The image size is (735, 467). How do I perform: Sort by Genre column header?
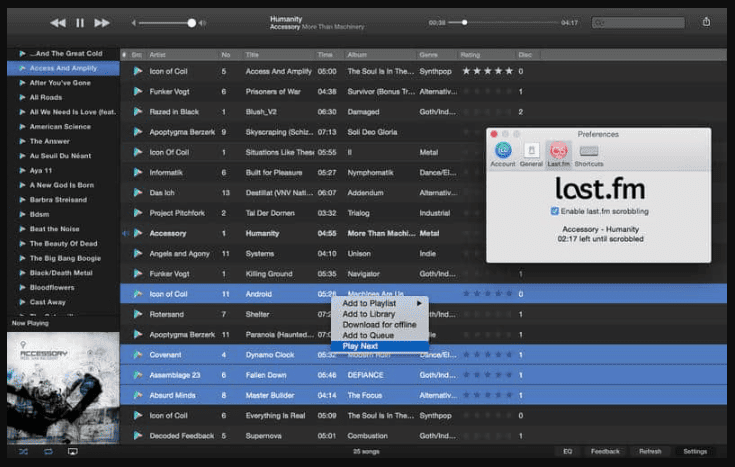437,55
